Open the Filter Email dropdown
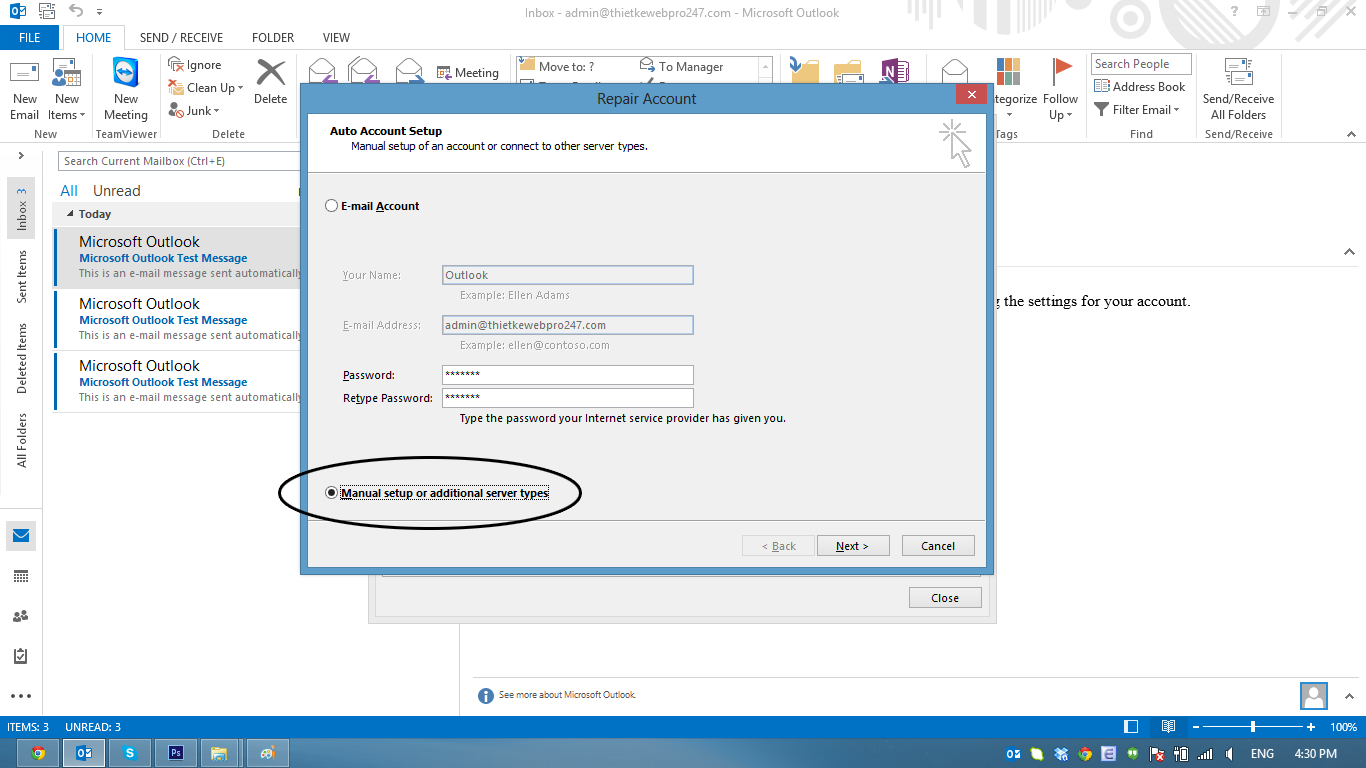 (1137, 110)
